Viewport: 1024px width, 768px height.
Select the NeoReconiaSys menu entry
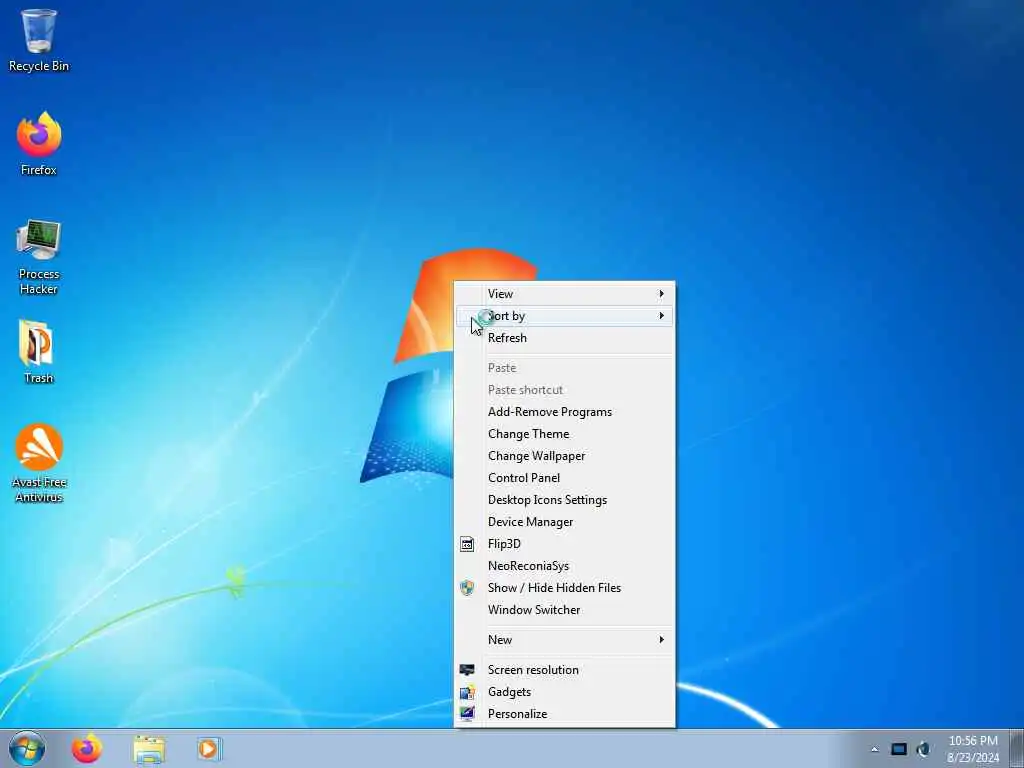click(565, 566)
